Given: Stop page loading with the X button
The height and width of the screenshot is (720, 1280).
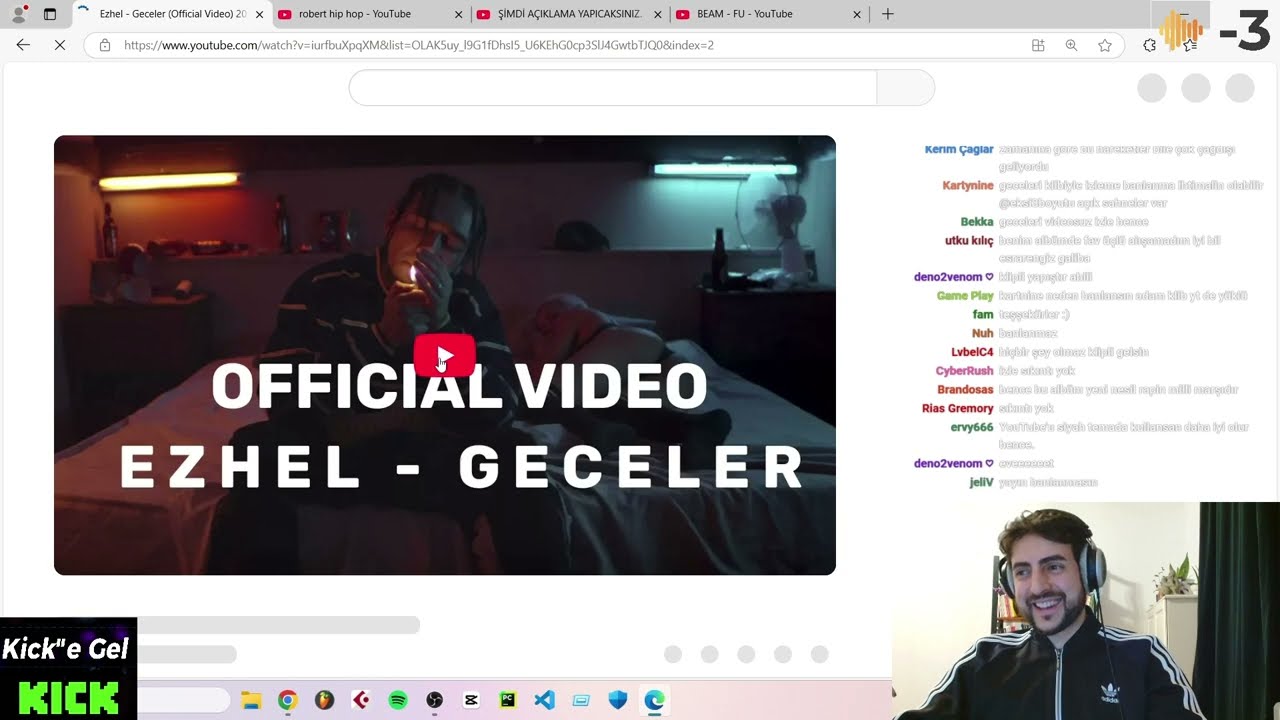Looking at the screenshot, I should tap(59, 45).
